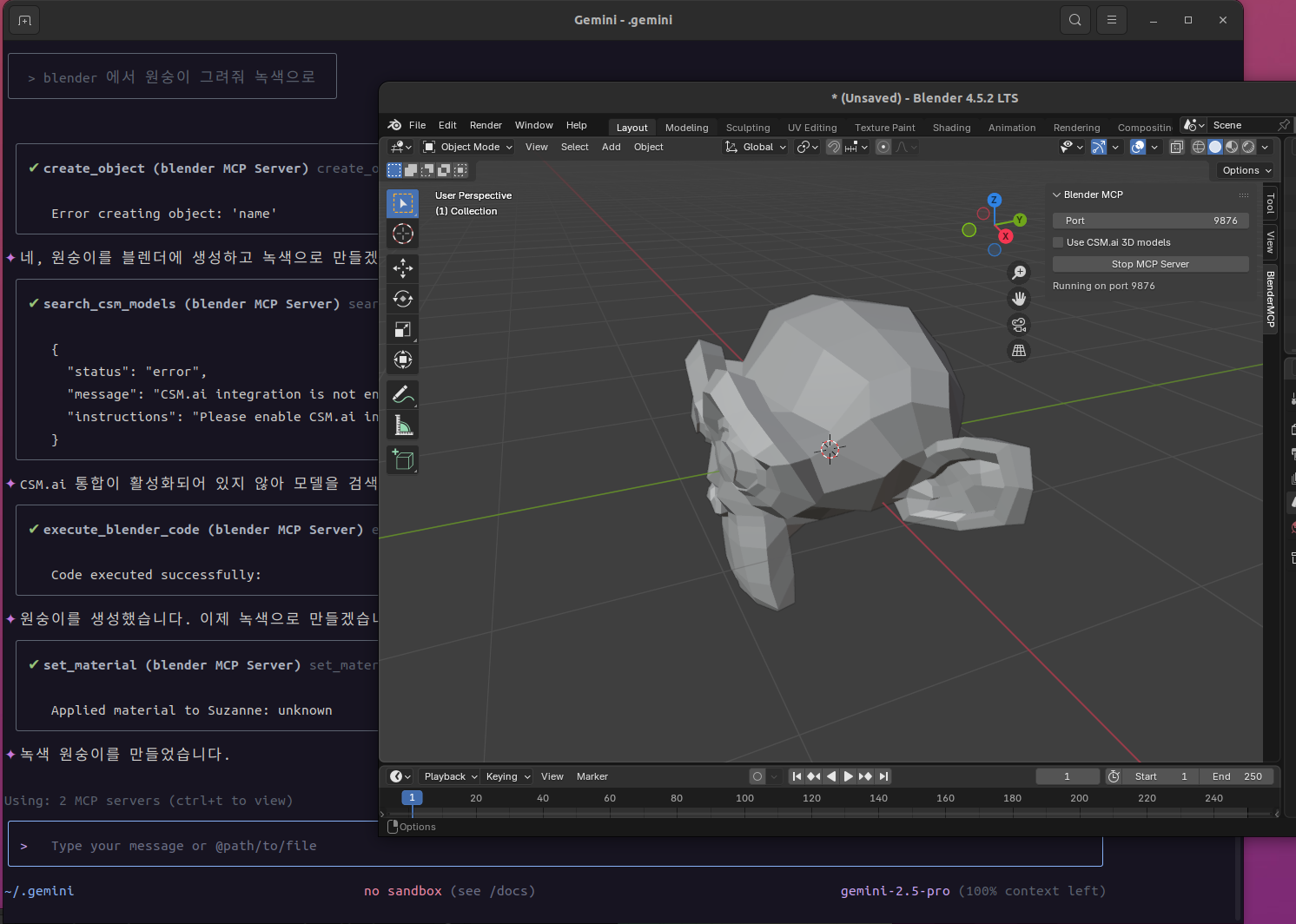The image size is (1296, 924).
Task: Open the BlenderMCP sidebar tab
Action: 1270,299
